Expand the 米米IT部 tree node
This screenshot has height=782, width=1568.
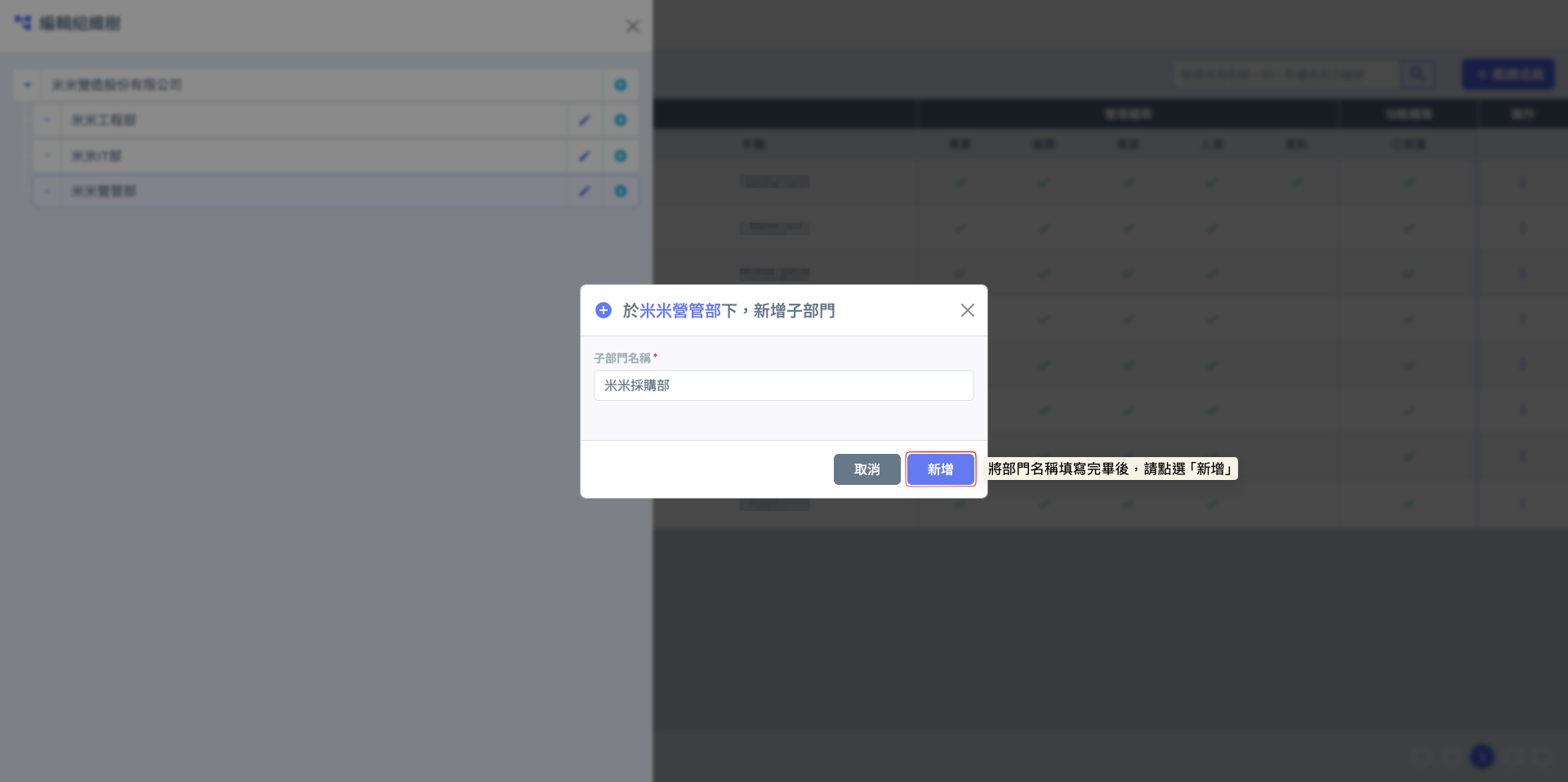[47, 156]
